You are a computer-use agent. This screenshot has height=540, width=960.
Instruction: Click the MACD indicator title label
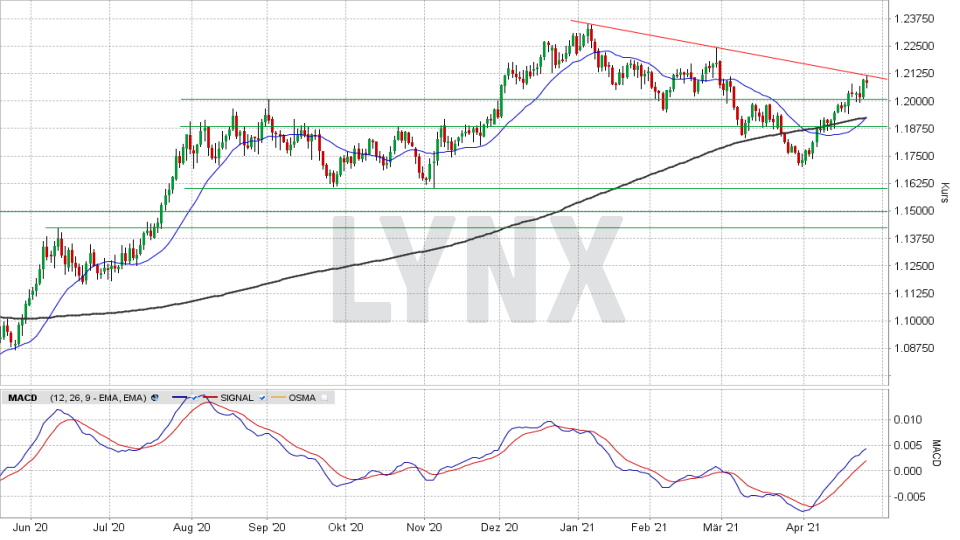22,398
